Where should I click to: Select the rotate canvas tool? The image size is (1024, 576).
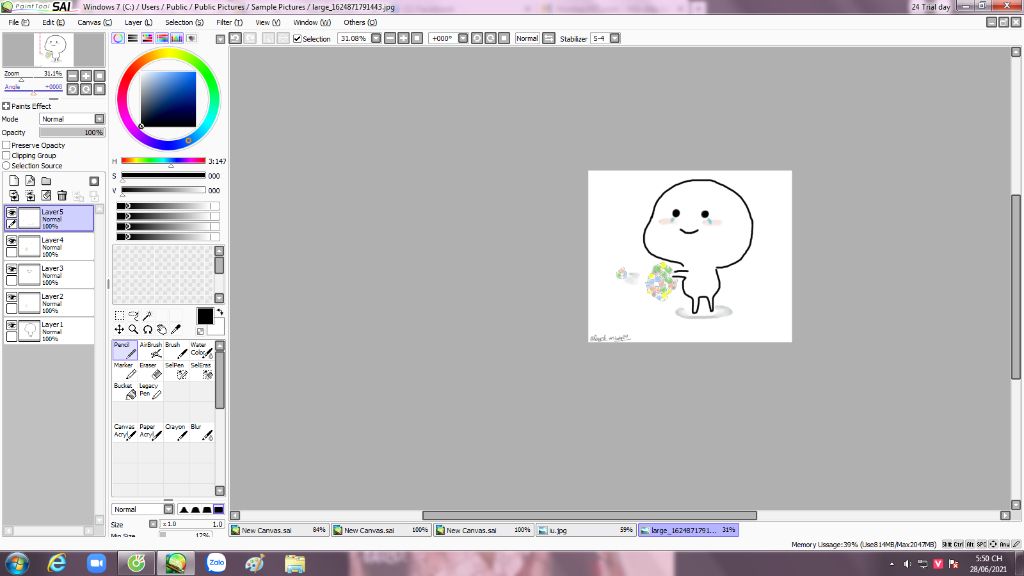pyautogui.click(x=148, y=330)
